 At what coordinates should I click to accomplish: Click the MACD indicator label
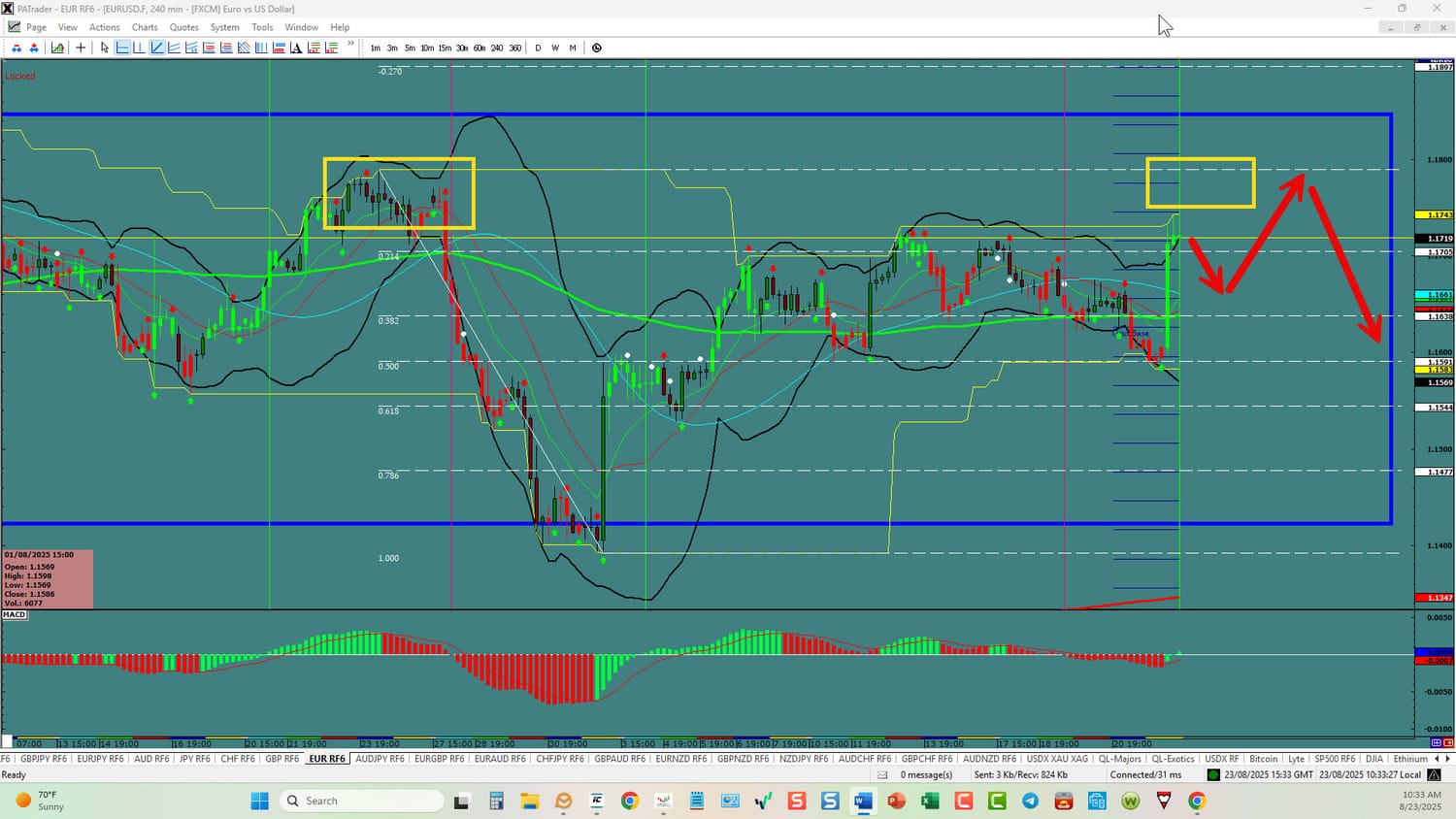(x=14, y=614)
